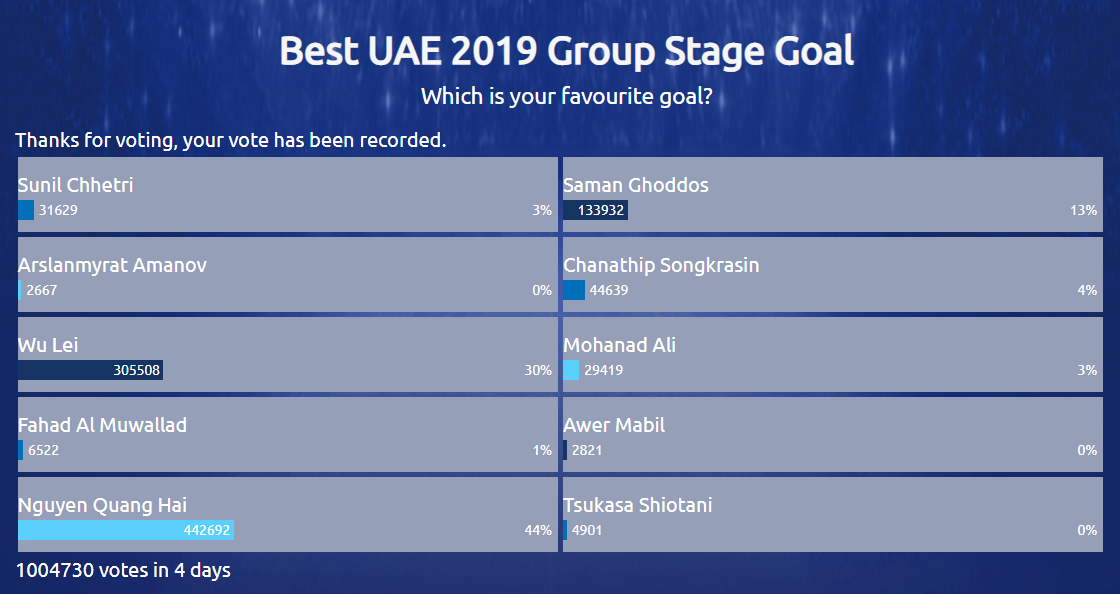This screenshot has height=594, width=1120.
Task: Click the Saman Ghoddos result card
Action: (833, 194)
